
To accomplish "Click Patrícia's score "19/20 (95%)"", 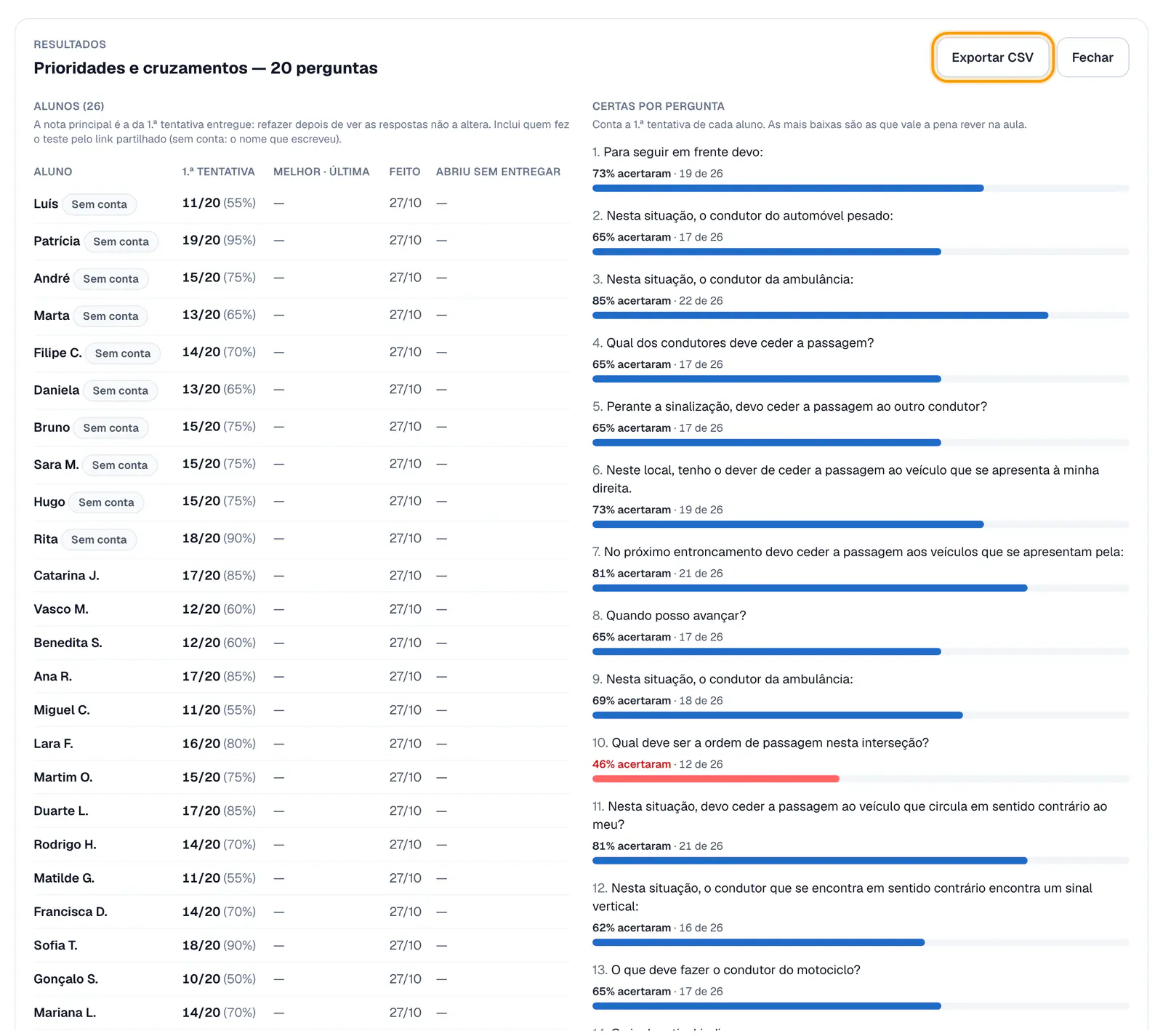I will [x=219, y=240].
